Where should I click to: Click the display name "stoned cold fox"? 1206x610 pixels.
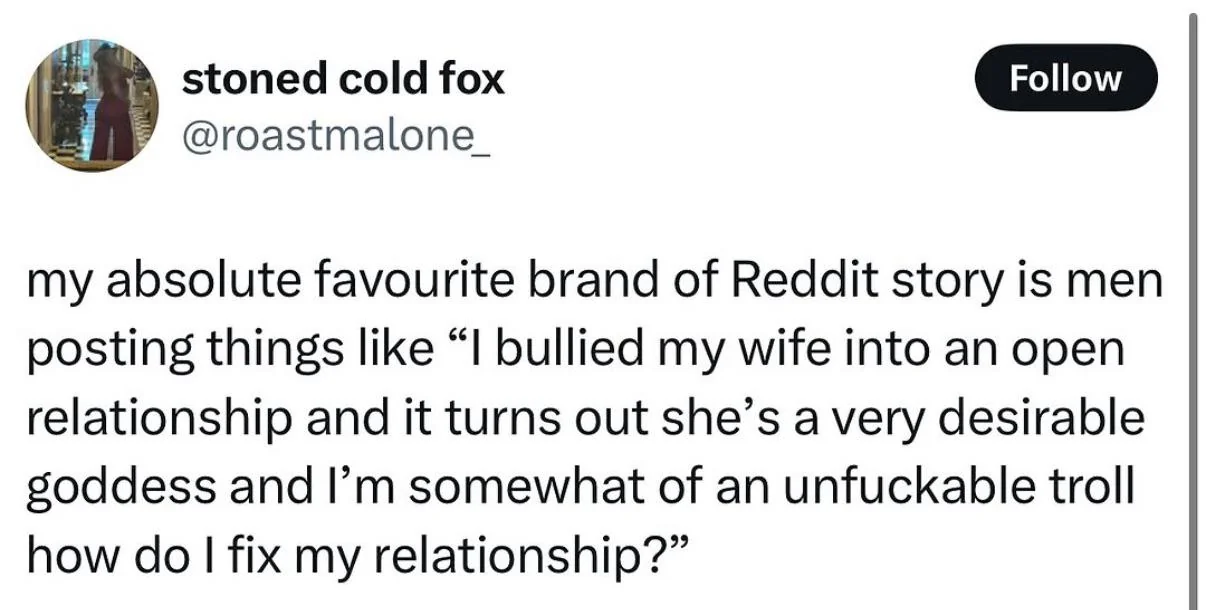pyautogui.click(x=343, y=79)
